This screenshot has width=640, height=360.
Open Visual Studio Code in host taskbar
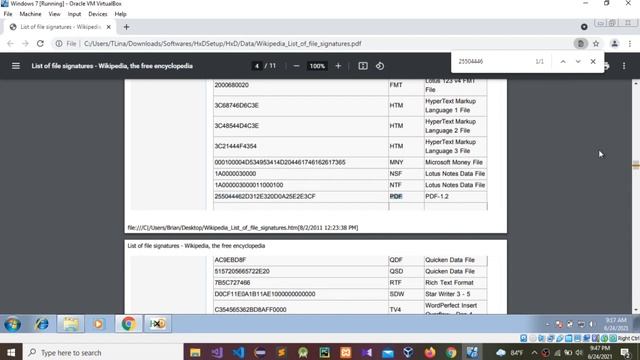(238, 352)
